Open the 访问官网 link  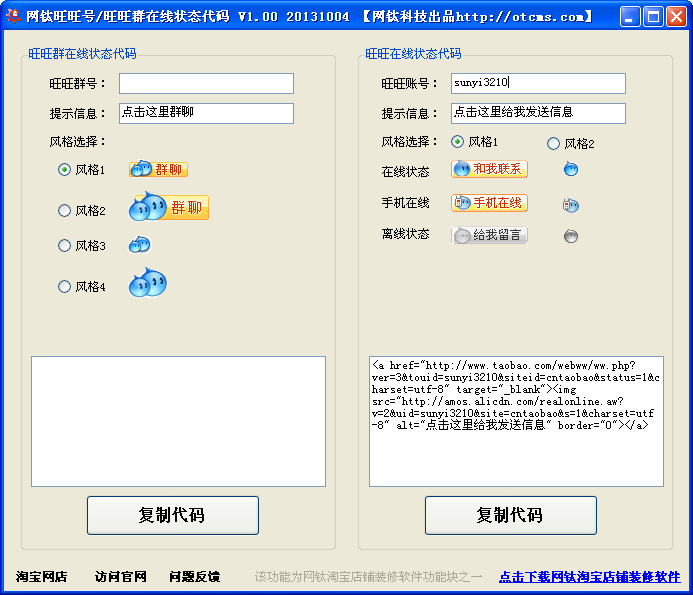120,576
